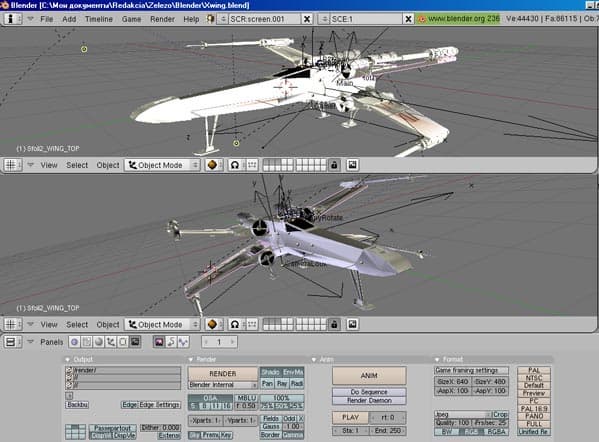Open the Select menu in upper viewport header
599x442 pixels.
pyautogui.click(x=77, y=165)
